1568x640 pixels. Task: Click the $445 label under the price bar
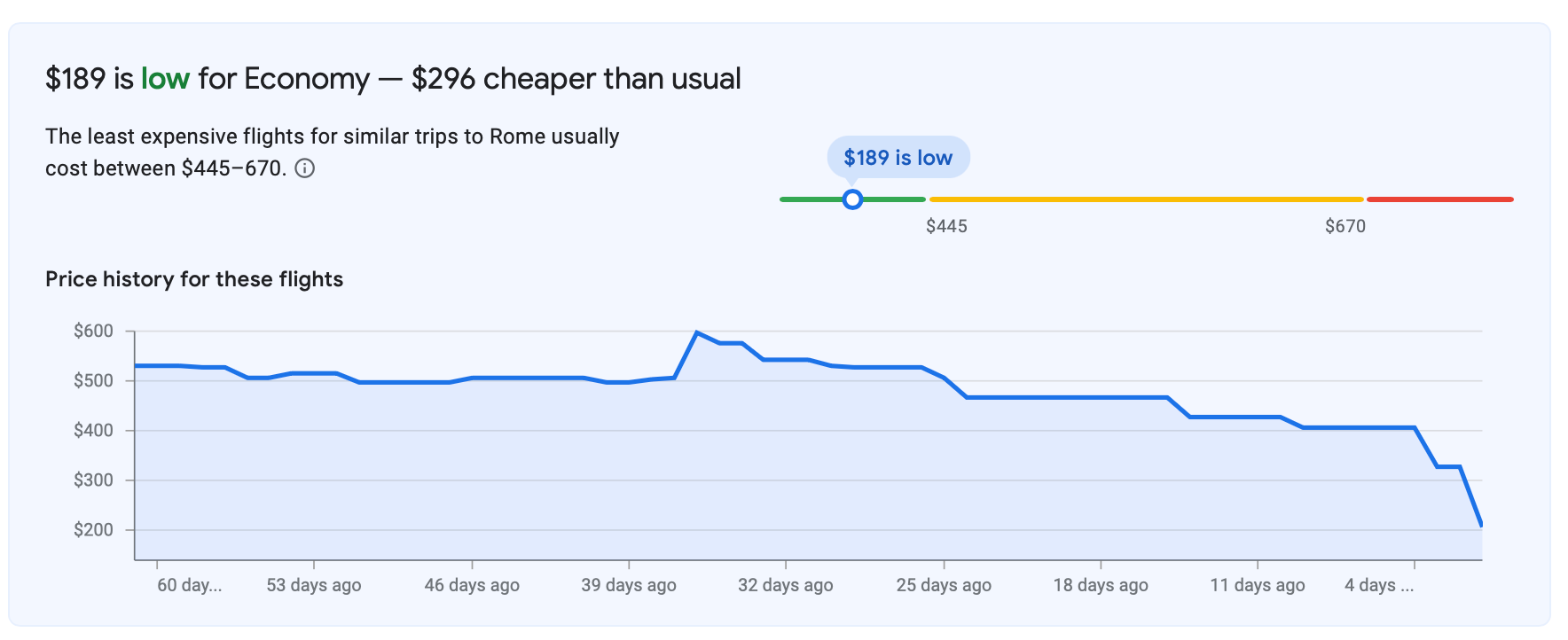pyautogui.click(x=946, y=226)
